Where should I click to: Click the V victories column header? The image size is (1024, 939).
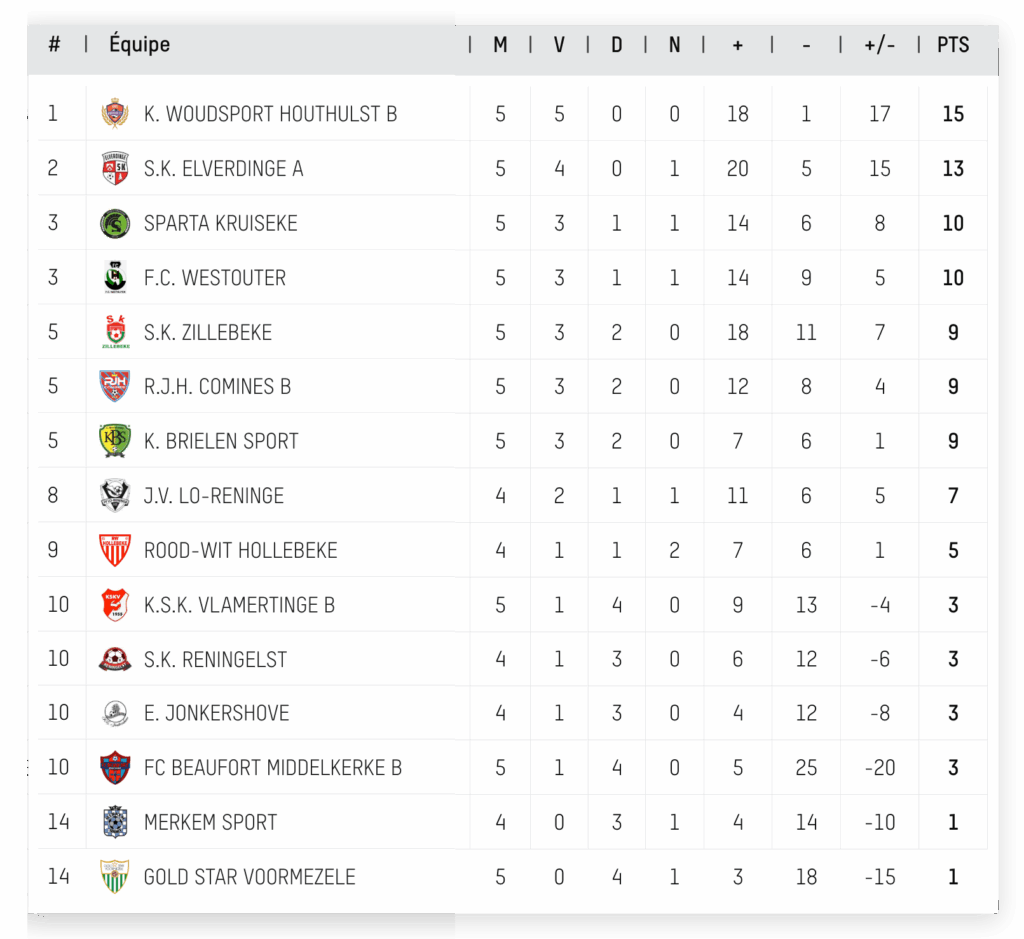(x=559, y=44)
